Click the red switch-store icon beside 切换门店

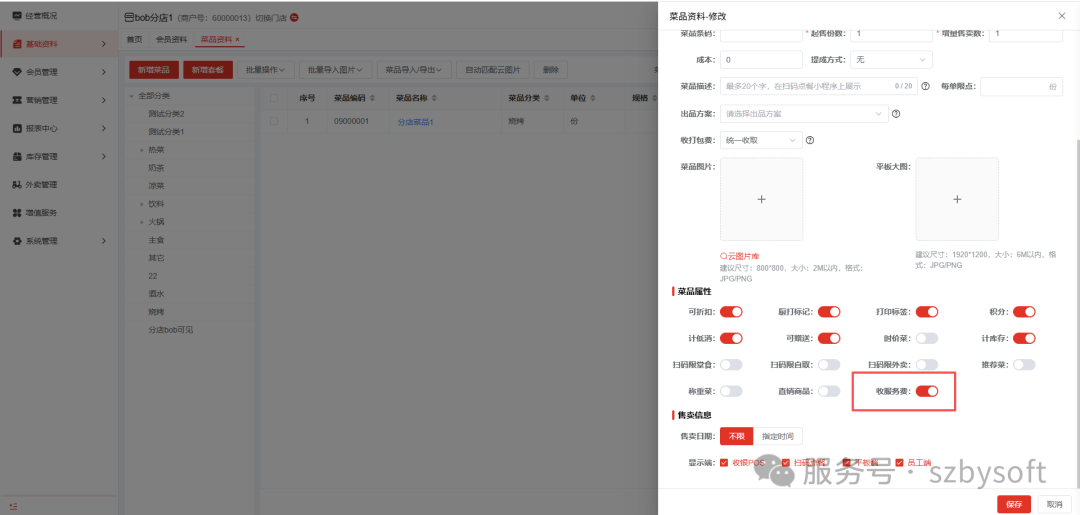tap(294, 17)
